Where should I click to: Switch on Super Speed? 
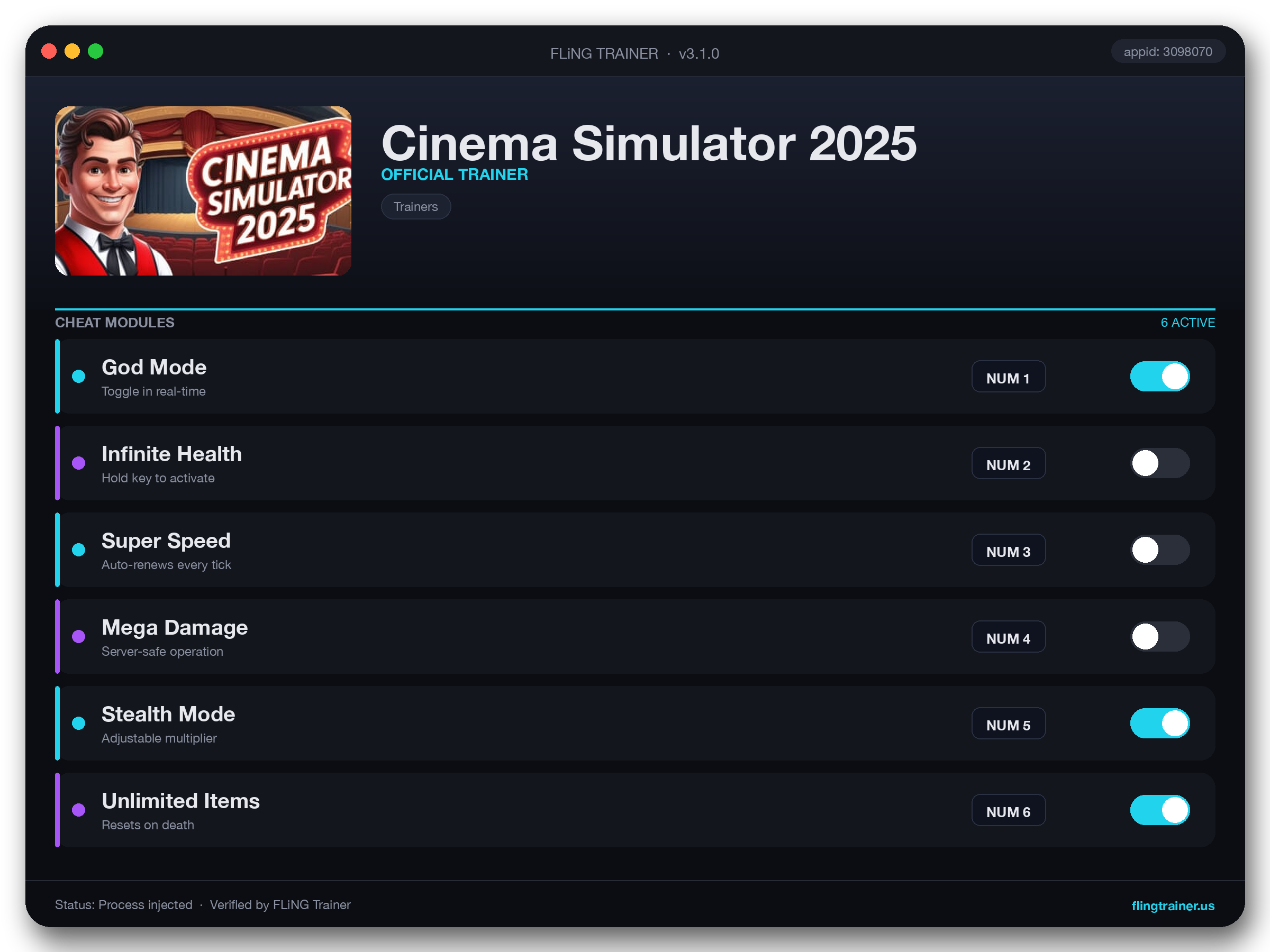coord(1160,550)
